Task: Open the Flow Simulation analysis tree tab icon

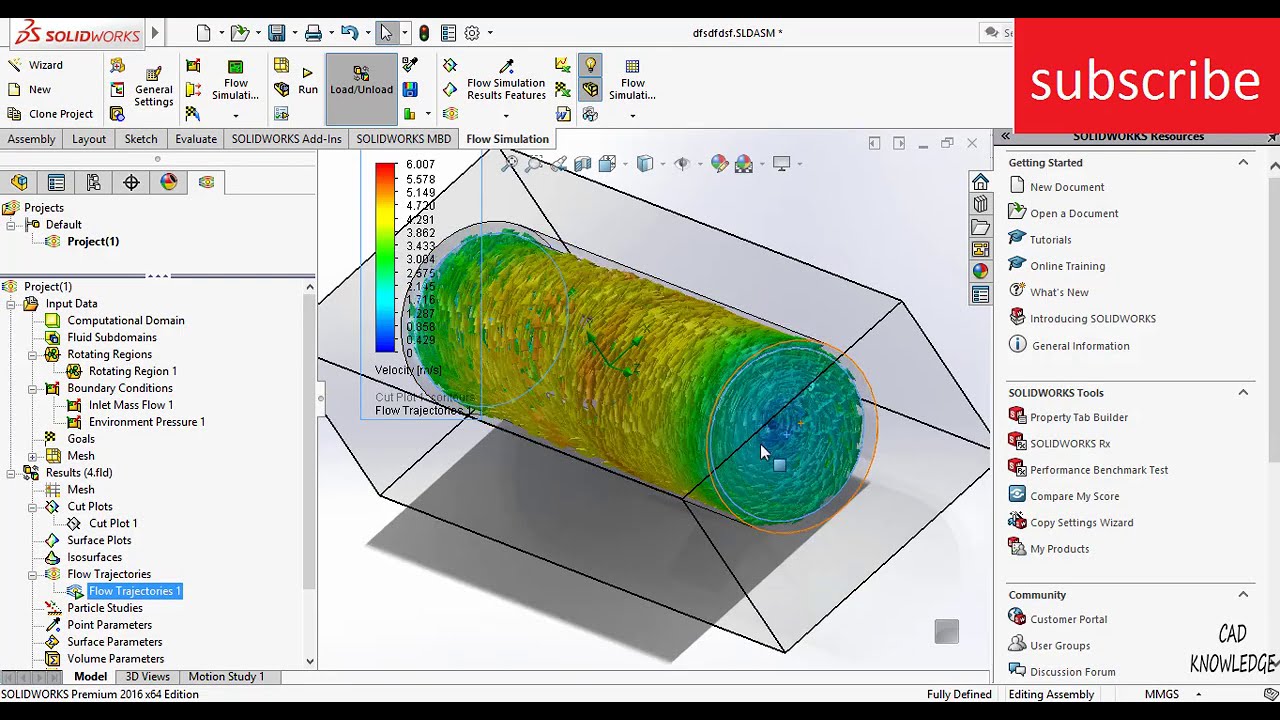Action: point(206,182)
